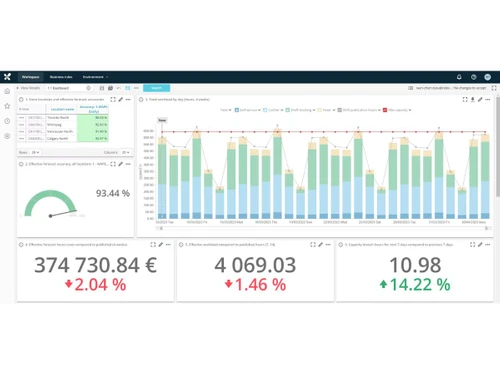Open dropdown arrow beside Shift publication hours

point(379,110)
